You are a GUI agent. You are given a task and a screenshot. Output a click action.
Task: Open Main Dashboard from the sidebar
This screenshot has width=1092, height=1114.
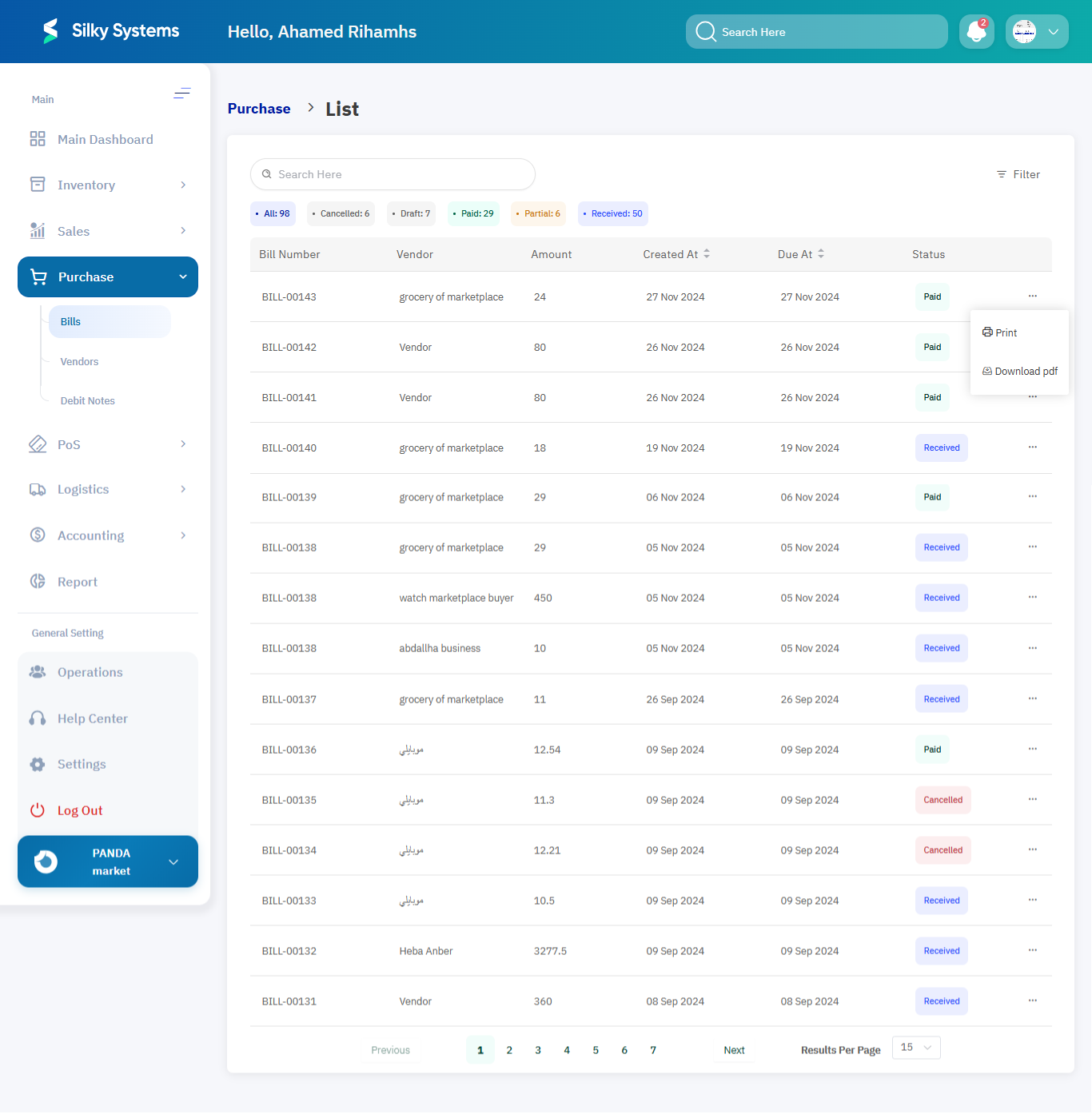pyautogui.click(x=105, y=140)
